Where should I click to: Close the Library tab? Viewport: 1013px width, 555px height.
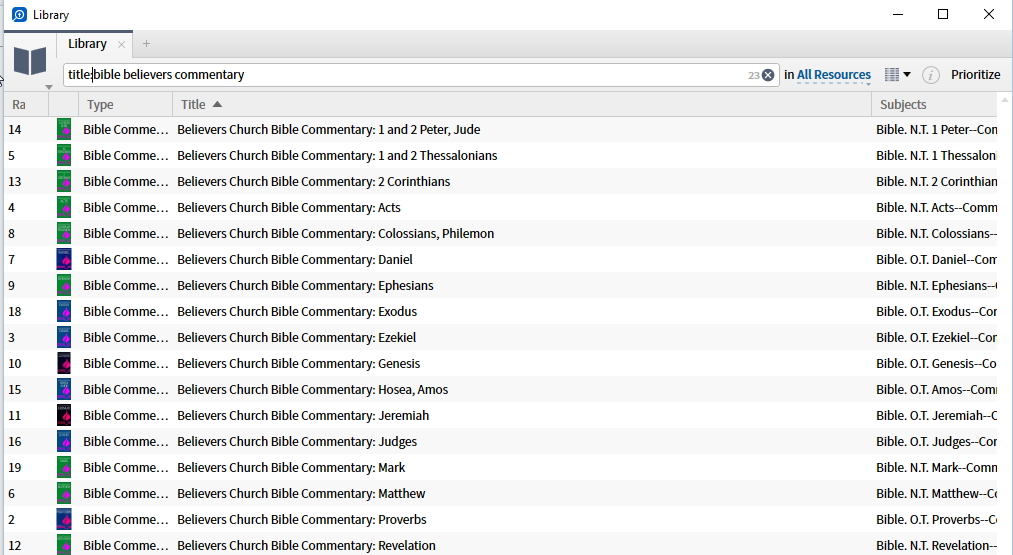point(121,45)
